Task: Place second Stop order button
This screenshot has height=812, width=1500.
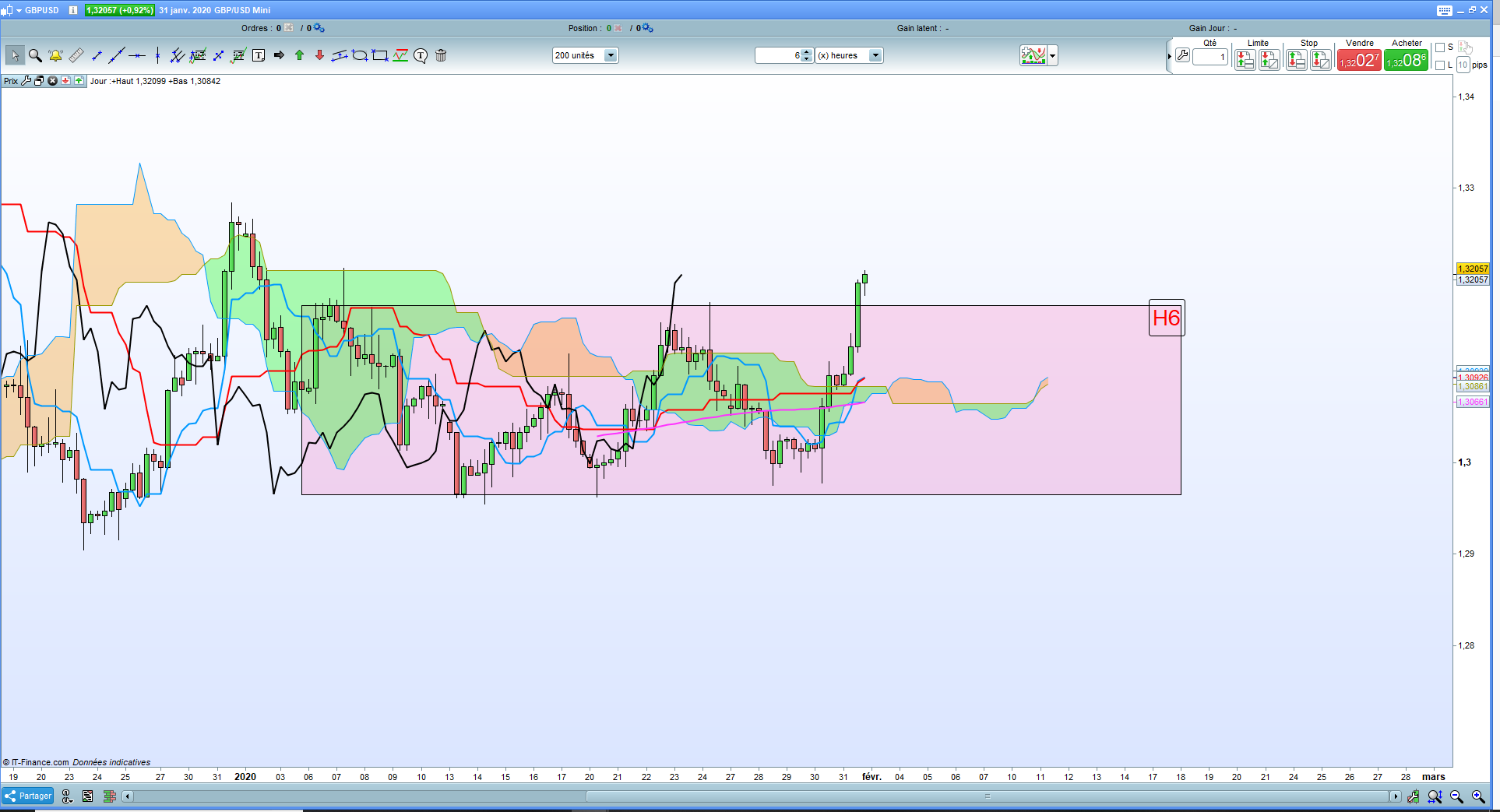Action: (1321, 60)
